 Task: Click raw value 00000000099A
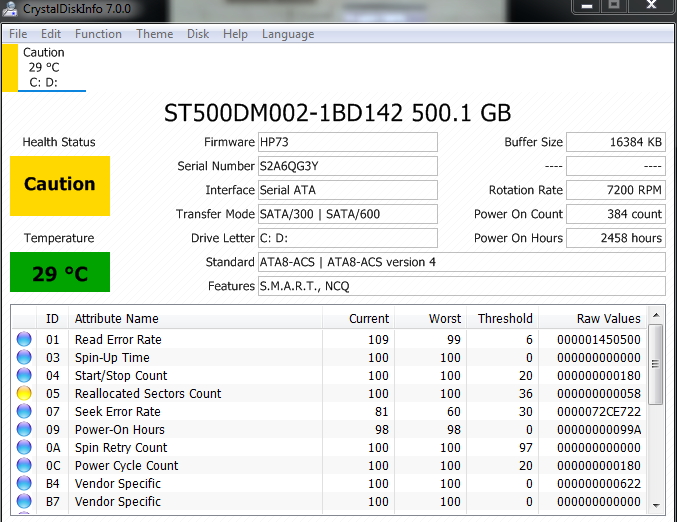(x=599, y=430)
